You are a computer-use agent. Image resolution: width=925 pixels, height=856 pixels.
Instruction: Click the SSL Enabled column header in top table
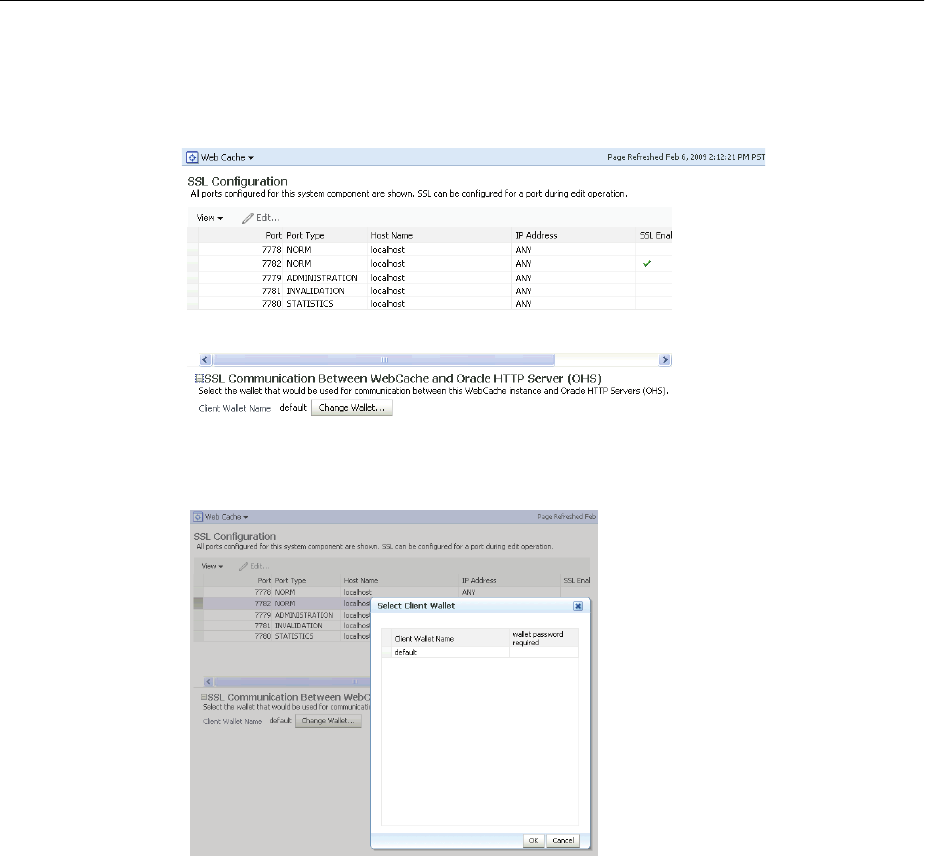click(655, 235)
